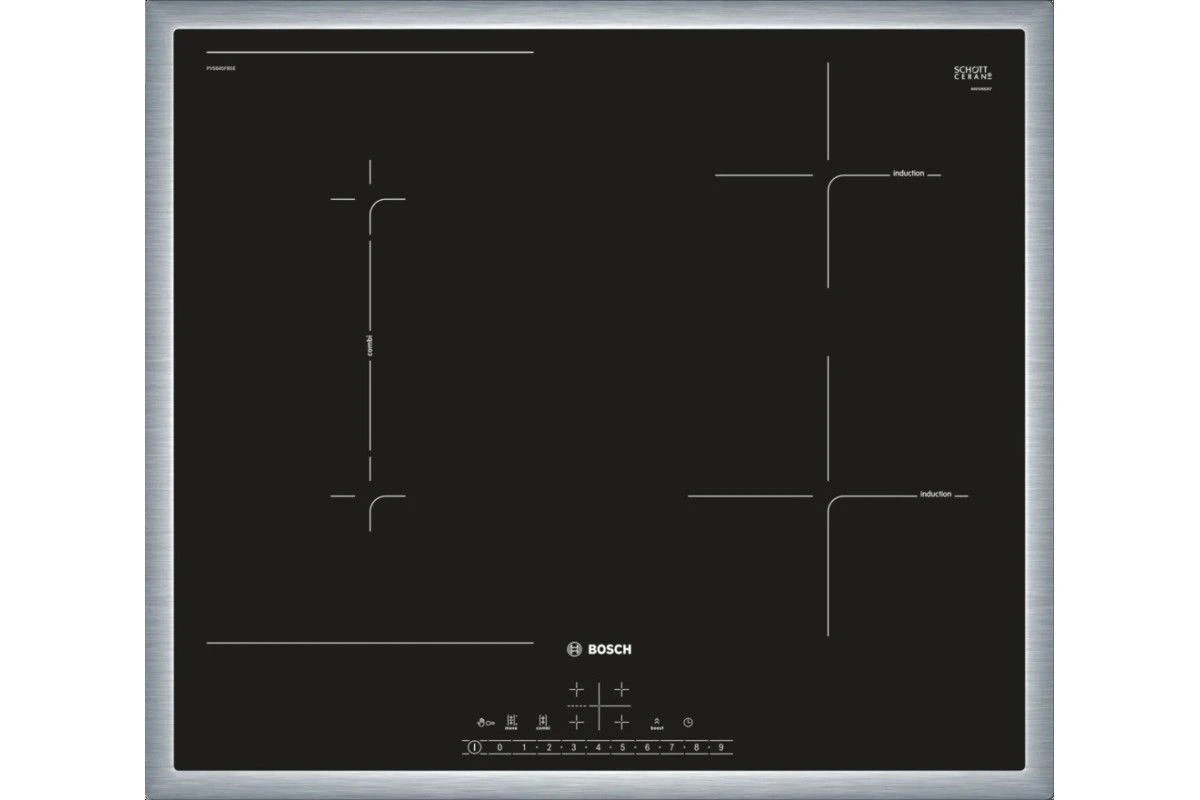Viewport: 1200px width, 800px height.
Task: Set power level 4 on the slider
Action: [598, 747]
